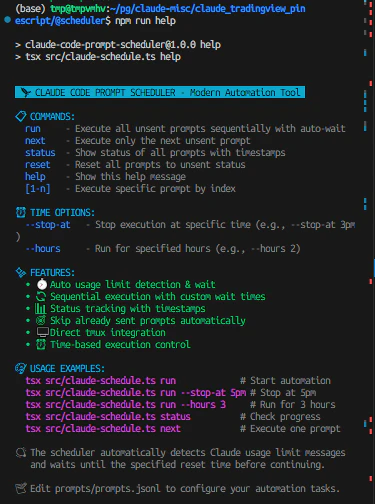This screenshot has height=504, width=375.
Task: Click the '--stop-at' option name under TIME OPTIONS
Action: click(x=48, y=225)
